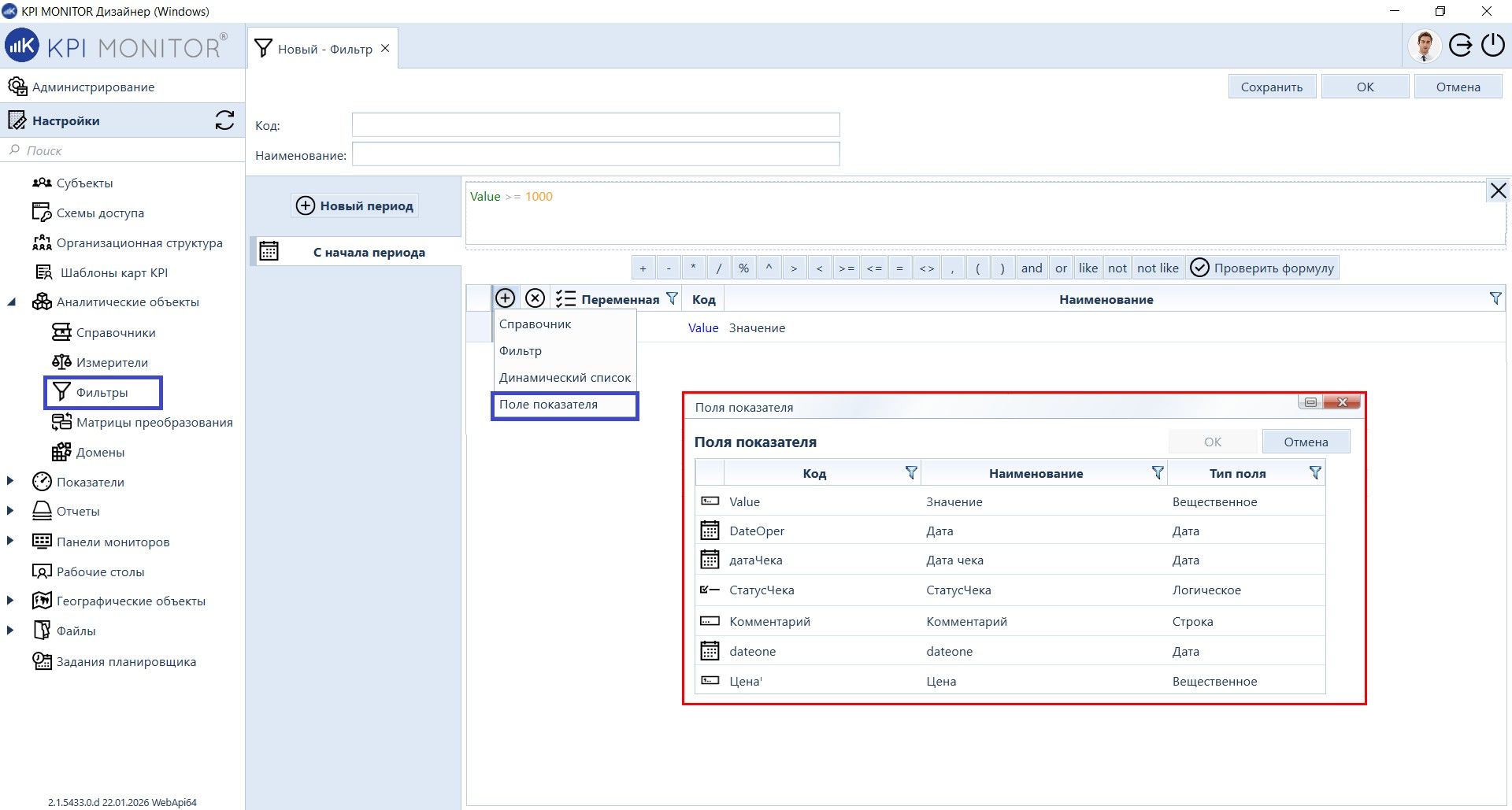Image resolution: width=1512 pixels, height=810 pixels.
Task: Expand the Файлы tree node
Action: (x=10, y=631)
